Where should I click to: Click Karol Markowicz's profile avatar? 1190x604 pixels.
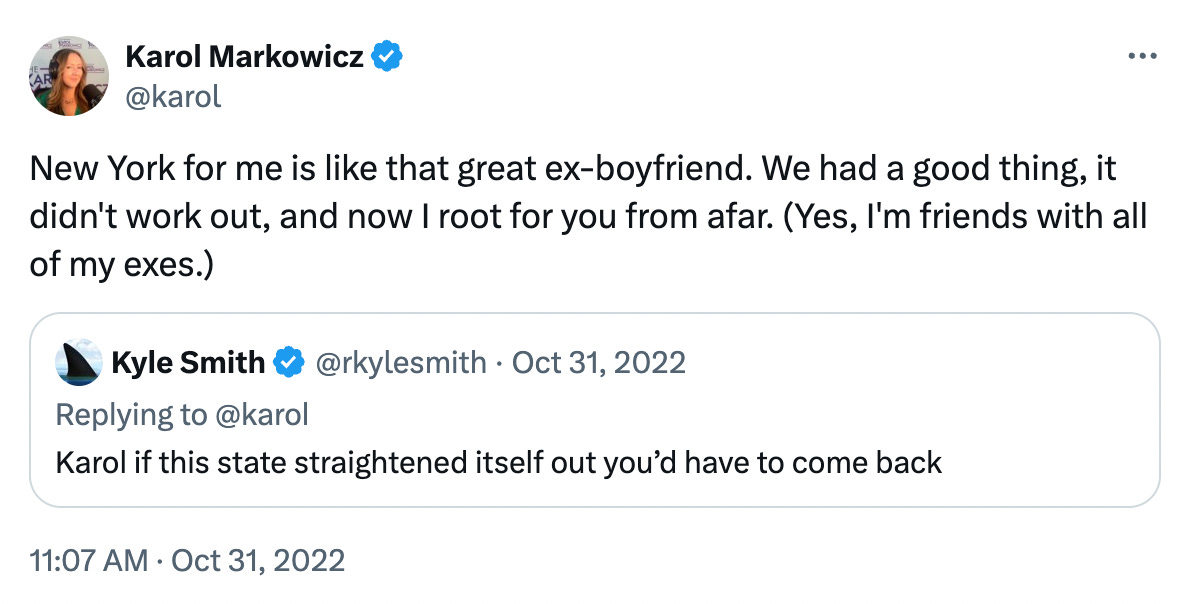[69, 76]
